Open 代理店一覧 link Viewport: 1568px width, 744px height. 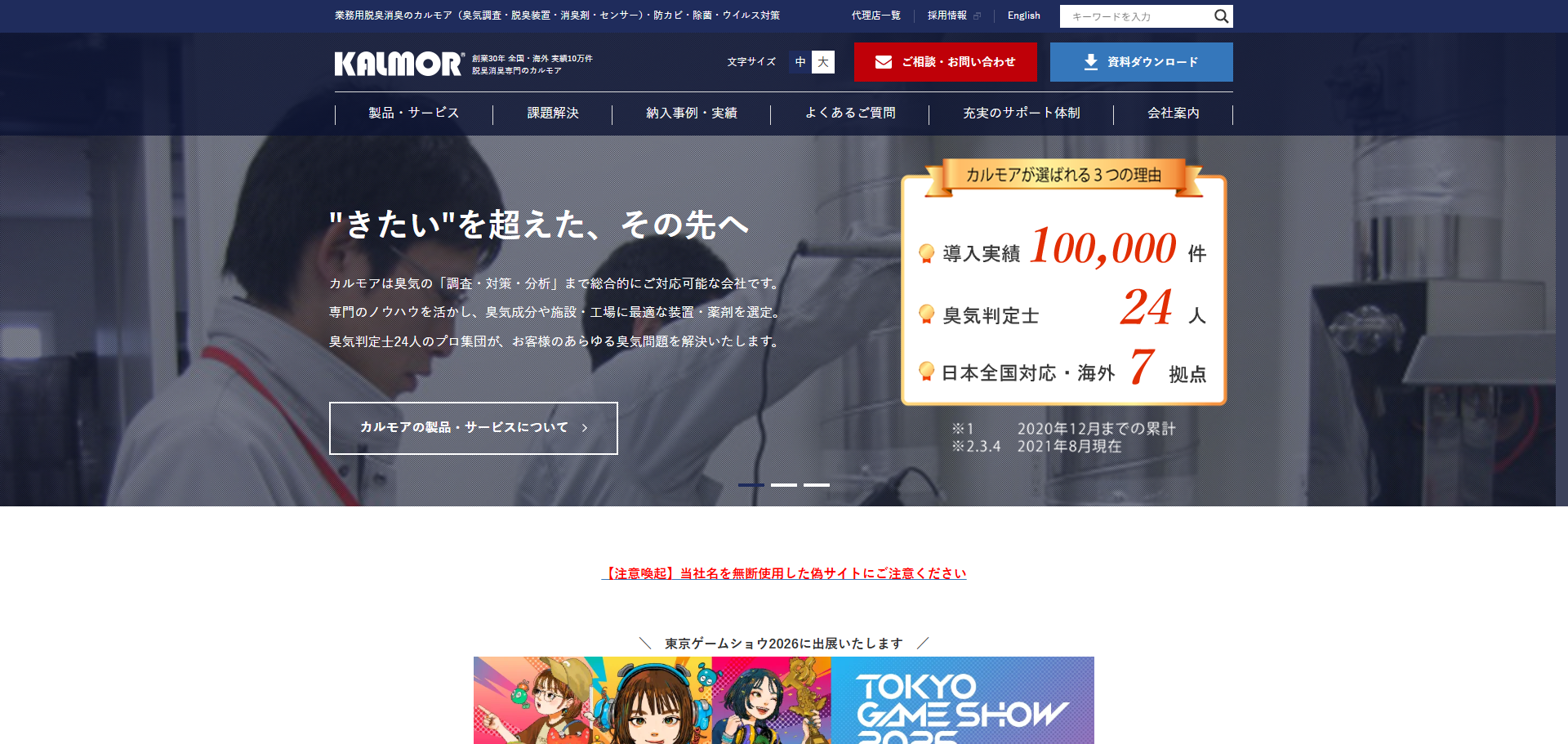coord(876,16)
